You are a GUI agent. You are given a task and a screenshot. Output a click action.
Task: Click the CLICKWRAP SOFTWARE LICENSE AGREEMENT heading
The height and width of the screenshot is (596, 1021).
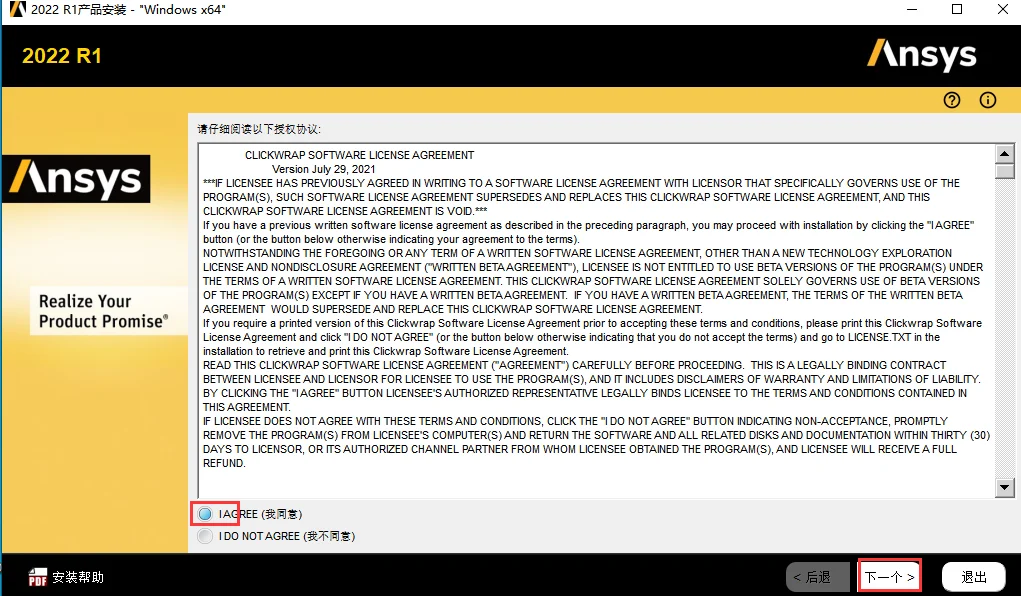(x=359, y=155)
